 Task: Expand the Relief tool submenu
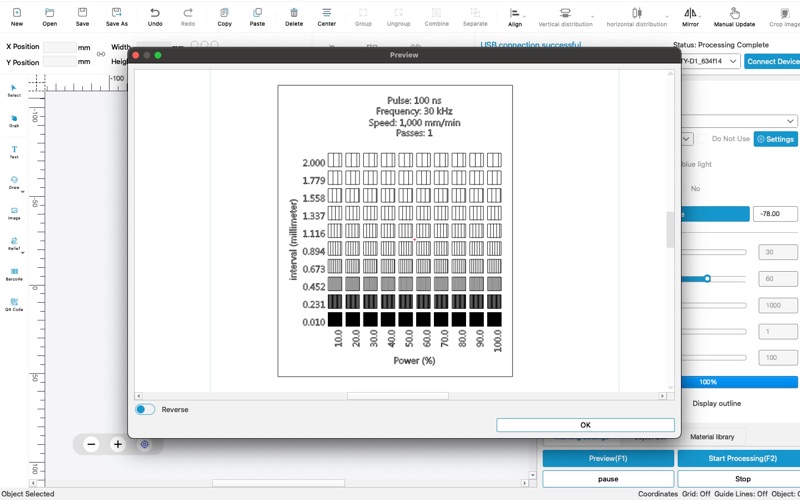[x=22, y=253]
